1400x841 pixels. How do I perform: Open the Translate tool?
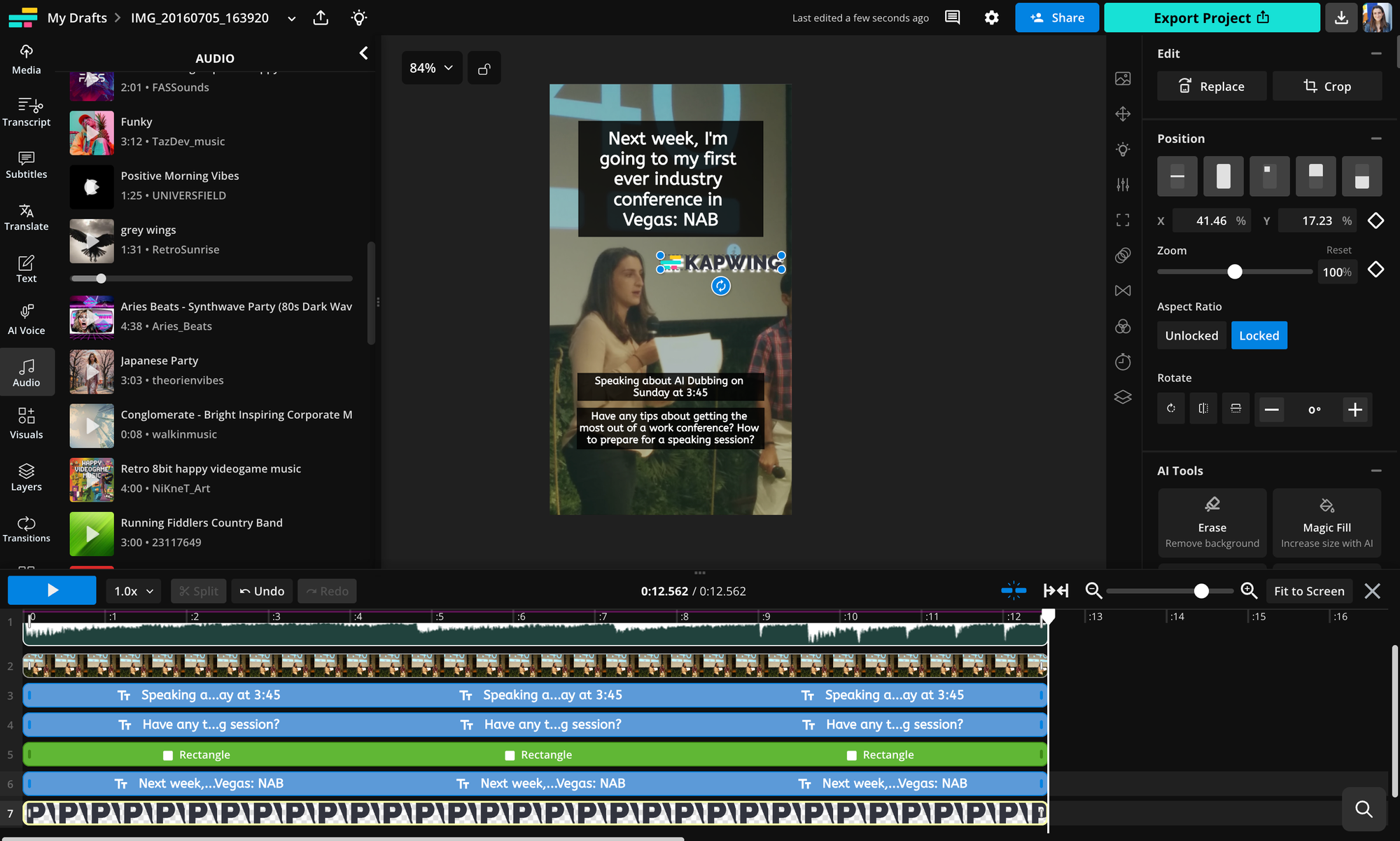coord(27,216)
